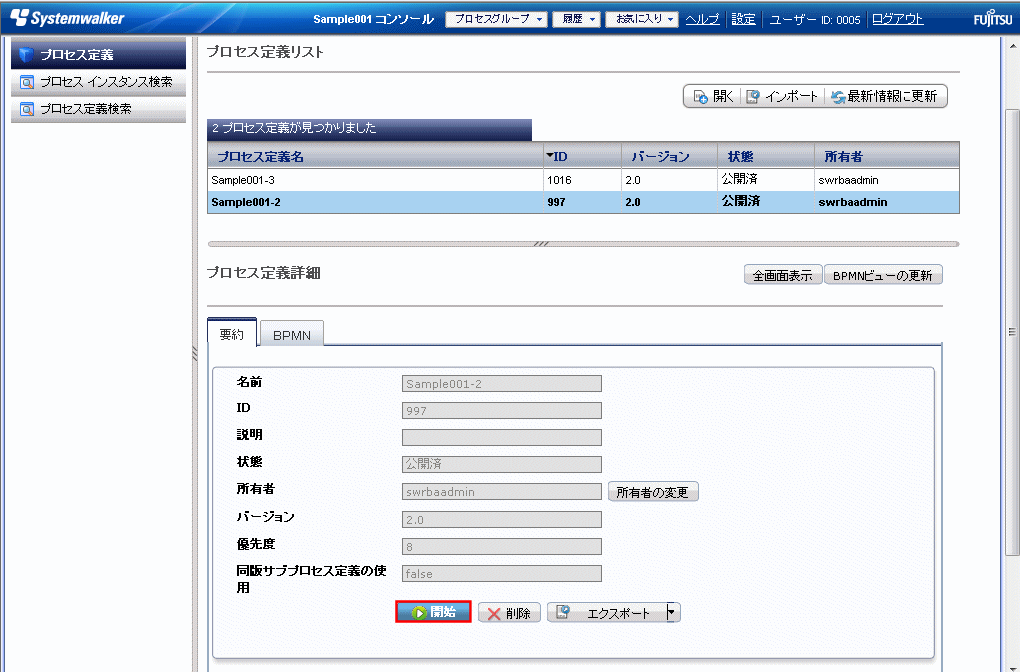Switch to the BPMN tab

291,334
